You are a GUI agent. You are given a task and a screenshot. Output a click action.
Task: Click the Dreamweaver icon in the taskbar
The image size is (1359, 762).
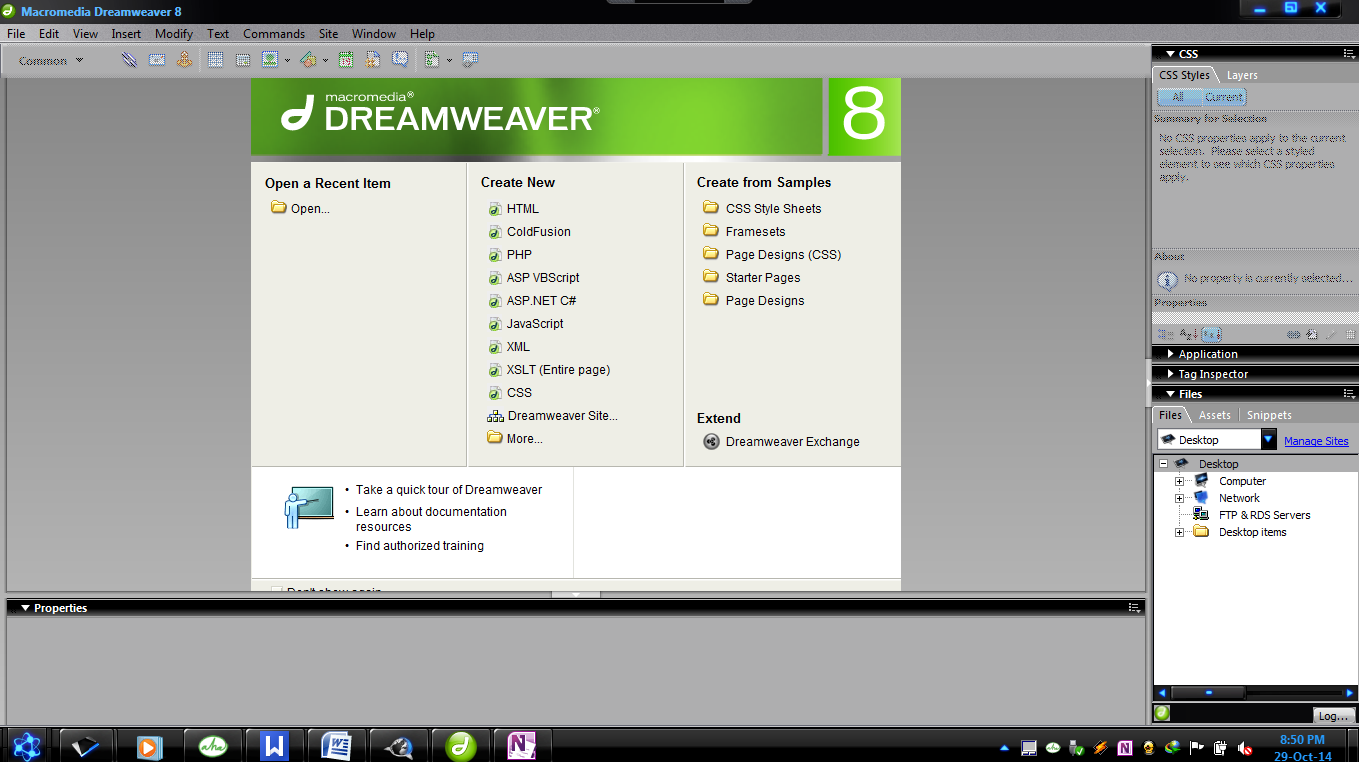[460, 745]
